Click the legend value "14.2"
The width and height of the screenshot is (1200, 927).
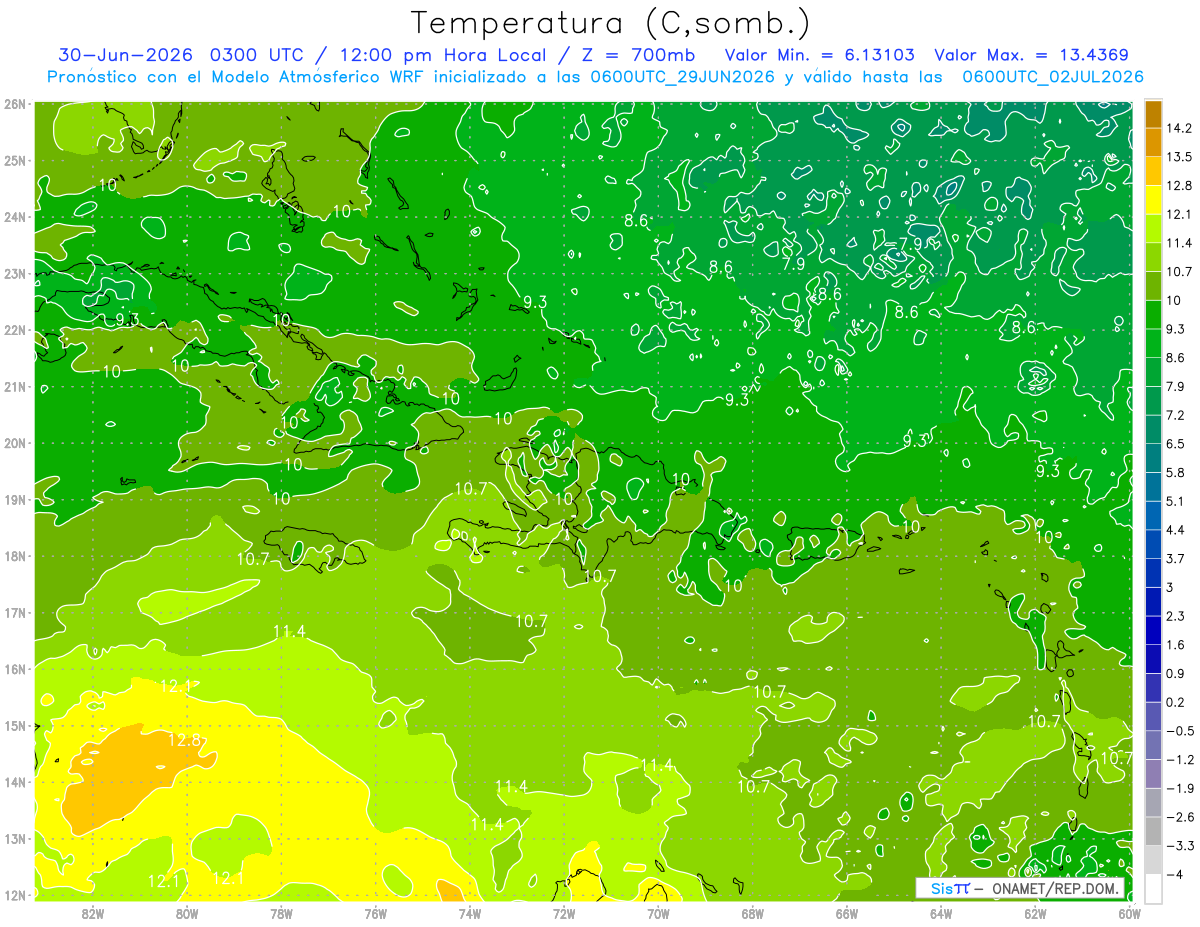1180,128
